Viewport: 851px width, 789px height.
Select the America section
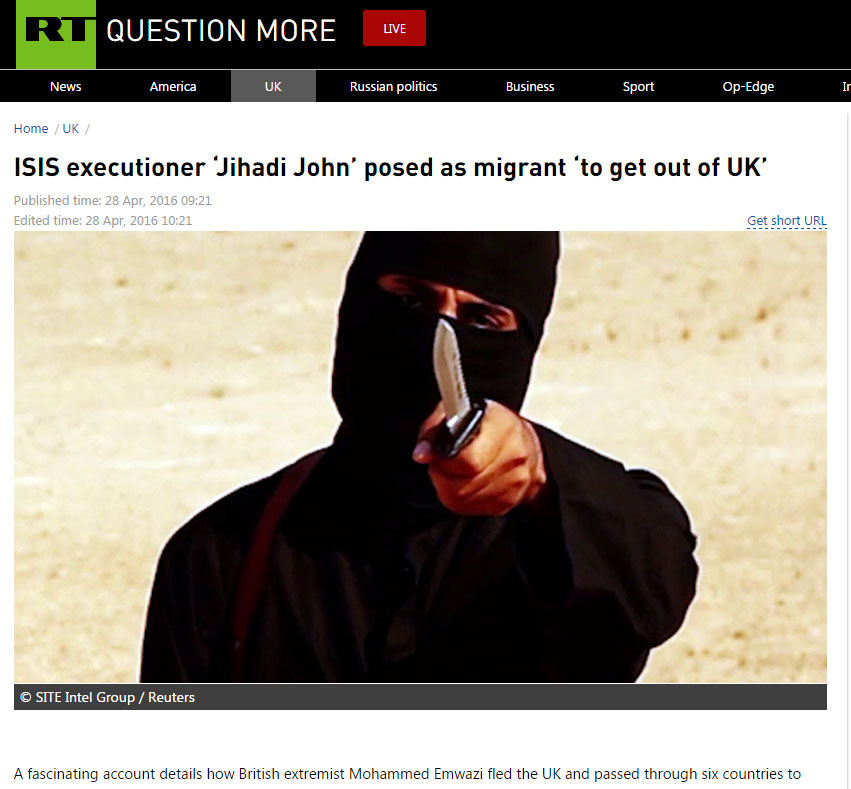pyautogui.click(x=173, y=86)
